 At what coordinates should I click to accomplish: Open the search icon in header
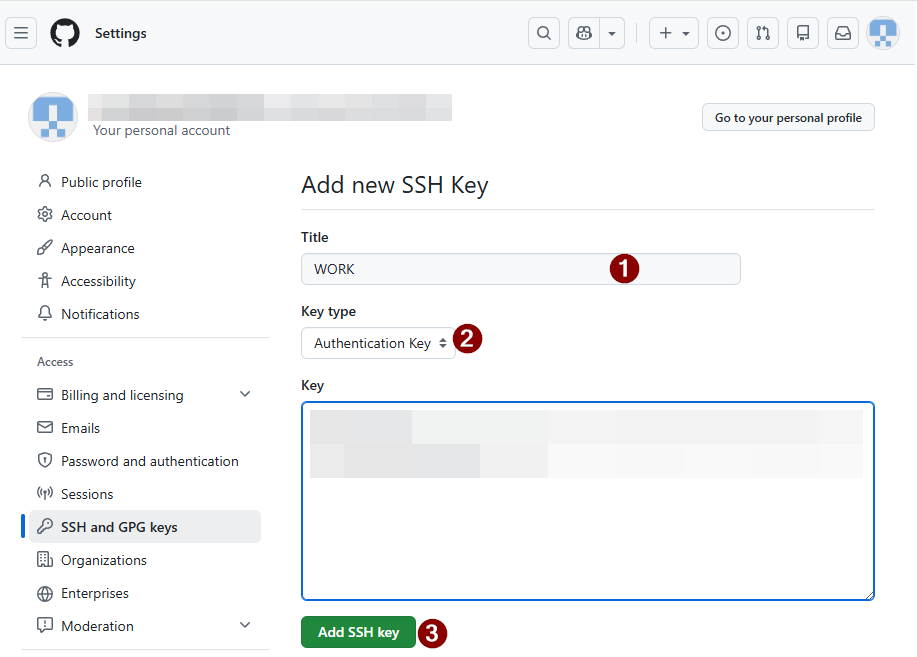pyautogui.click(x=543, y=33)
